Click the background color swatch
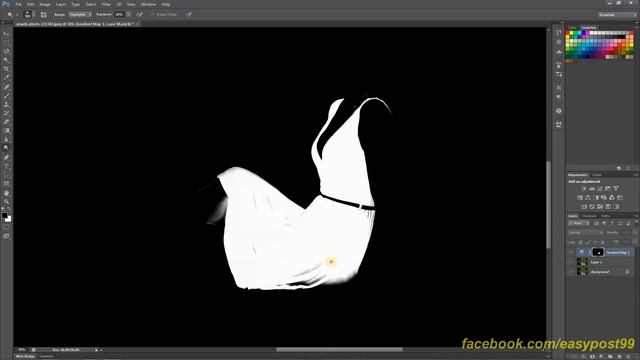 click(9, 219)
